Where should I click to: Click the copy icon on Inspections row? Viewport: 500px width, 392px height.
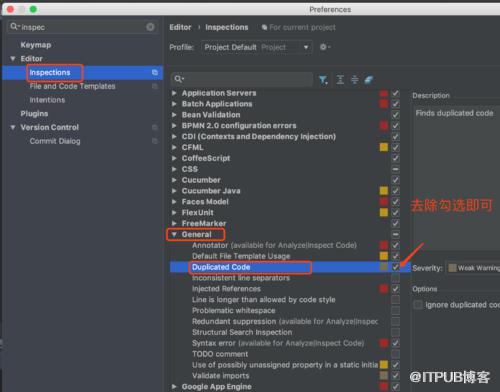click(x=155, y=72)
